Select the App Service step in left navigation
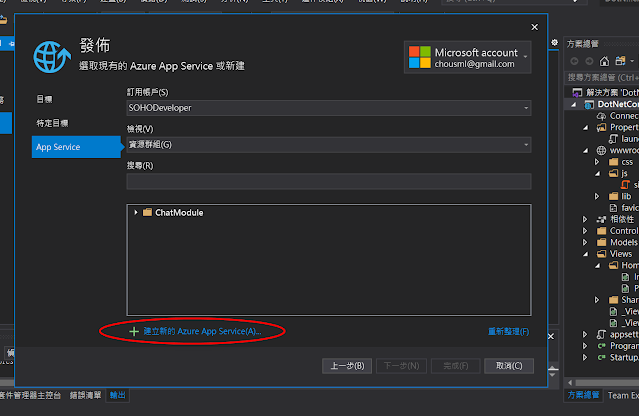This screenshot has width=639, height=416. point(76,147)
